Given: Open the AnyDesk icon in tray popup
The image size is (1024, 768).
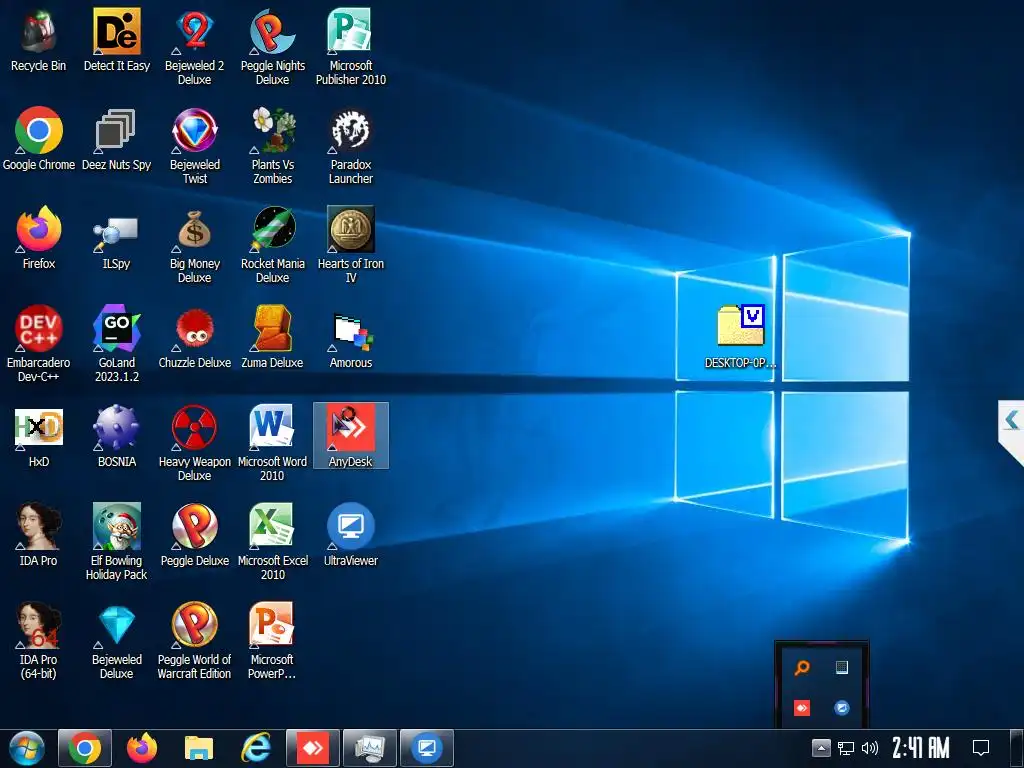Looking at the screenshot, I should 802,708.
